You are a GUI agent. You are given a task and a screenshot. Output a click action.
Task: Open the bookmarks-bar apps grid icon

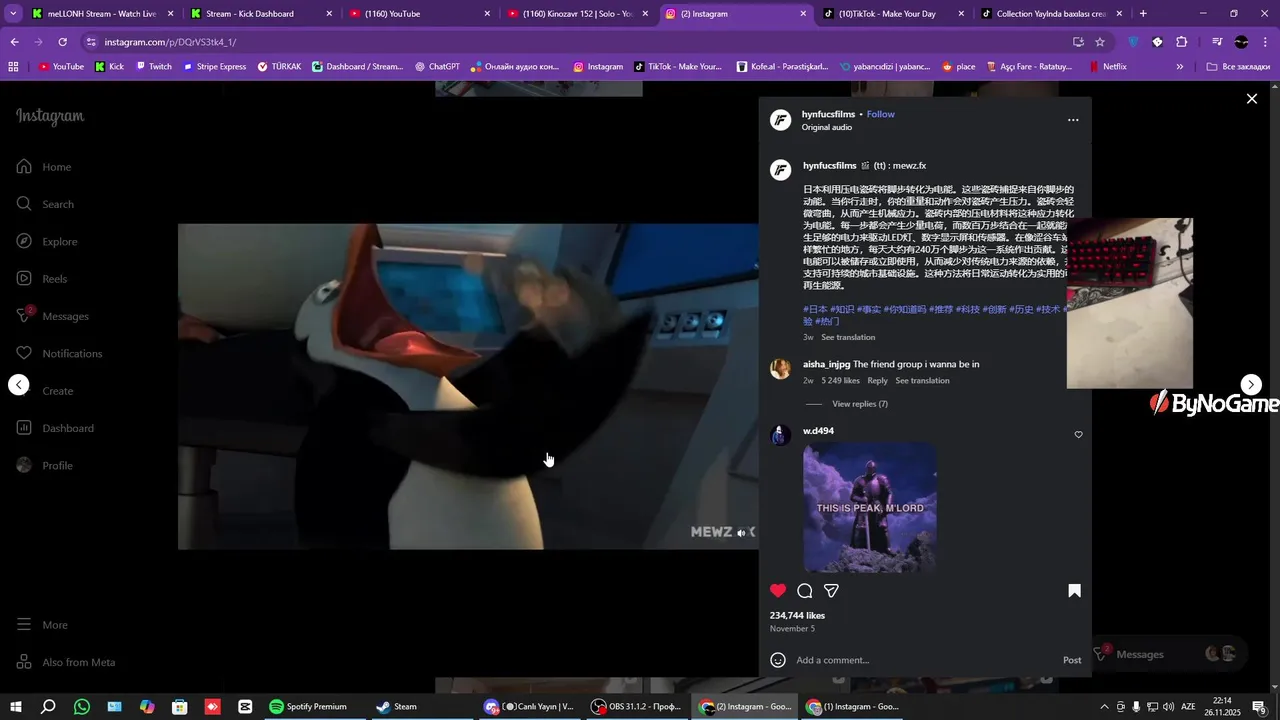pos(13,67)
